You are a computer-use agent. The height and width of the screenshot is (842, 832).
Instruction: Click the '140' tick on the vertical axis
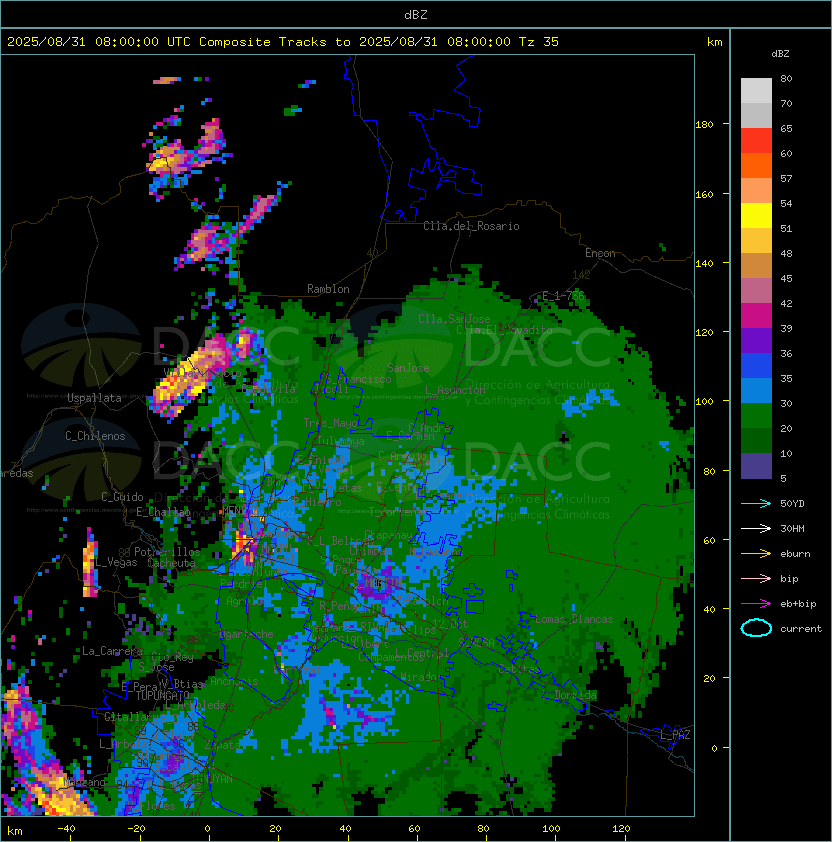coord(704,264)
